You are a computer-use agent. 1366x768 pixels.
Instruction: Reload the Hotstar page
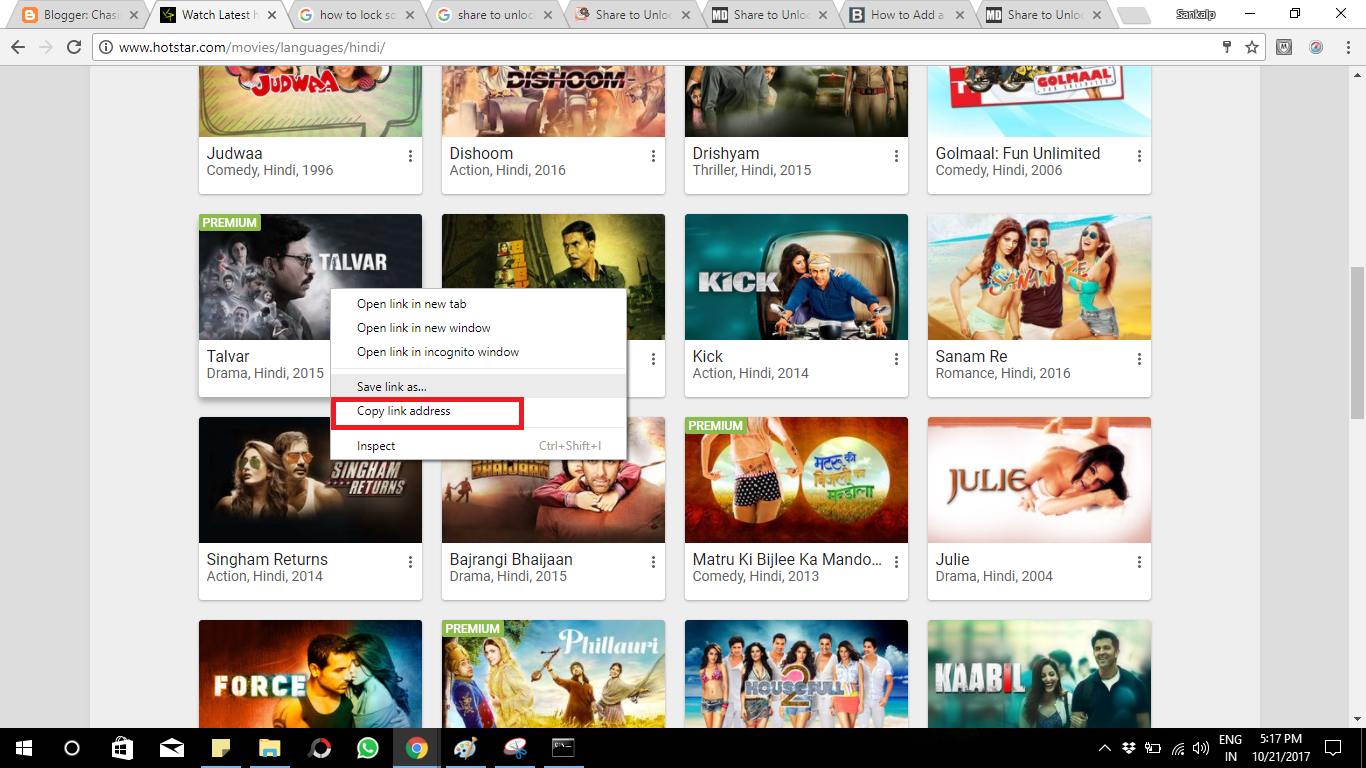click(x=73, y=47)
